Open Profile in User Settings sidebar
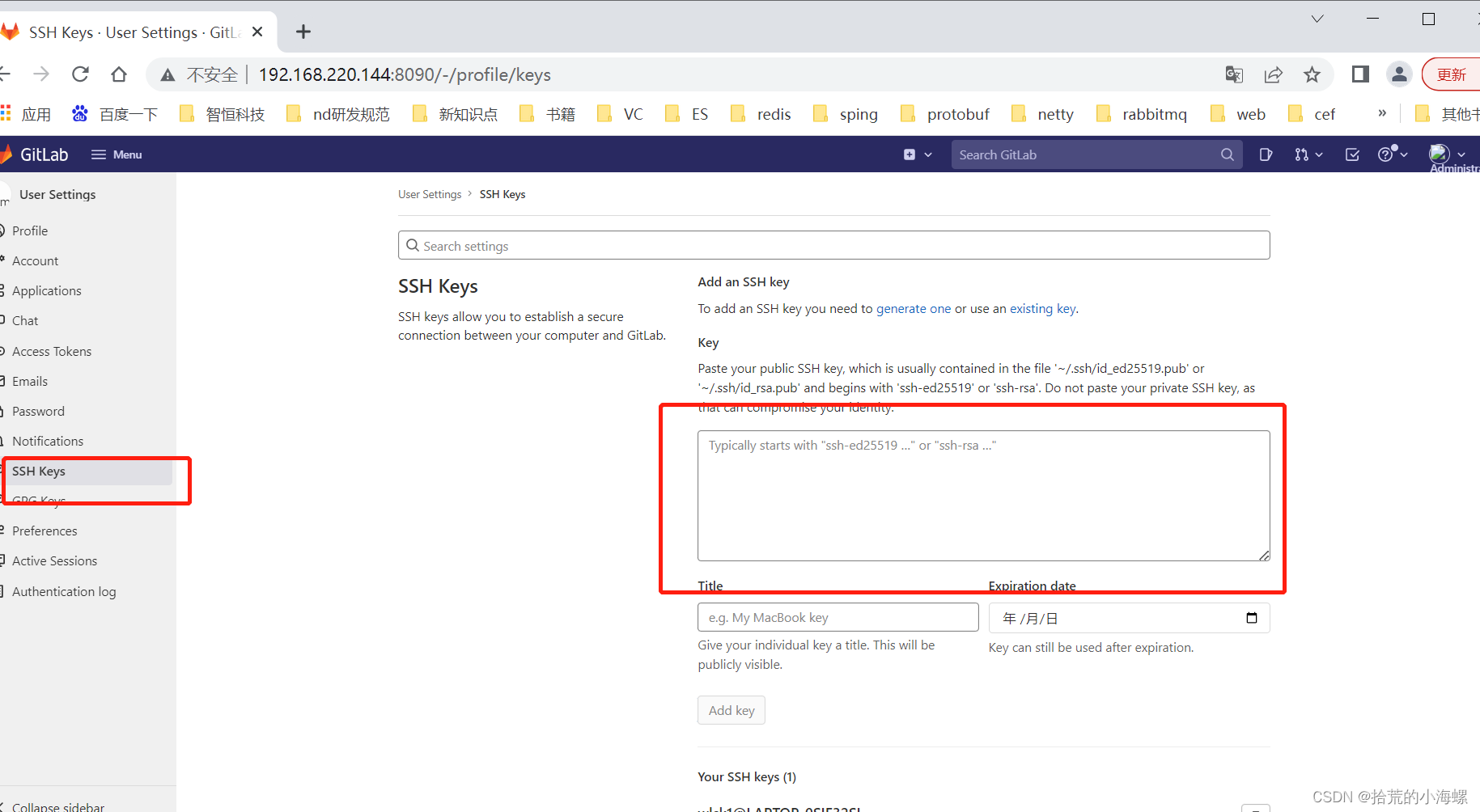This screenshot has height=812, width=1480. tap(30, 230)
